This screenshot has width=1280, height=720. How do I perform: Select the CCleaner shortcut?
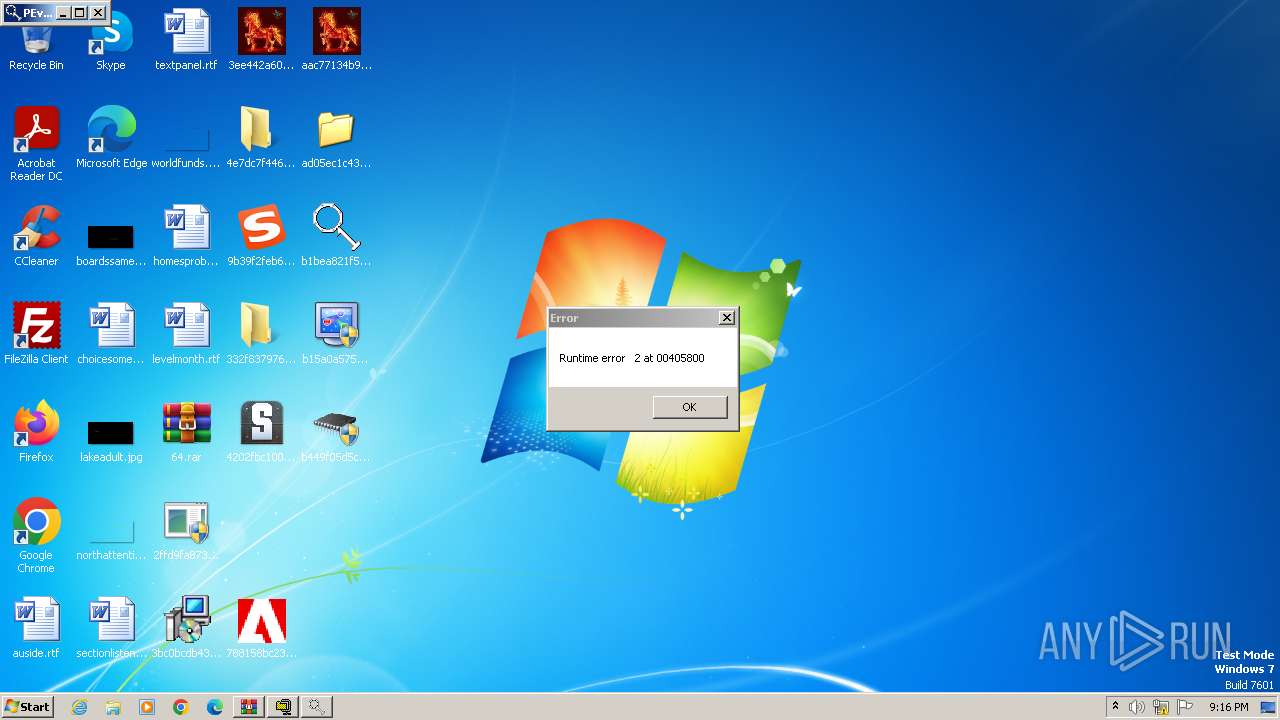(x=36, y=237)
